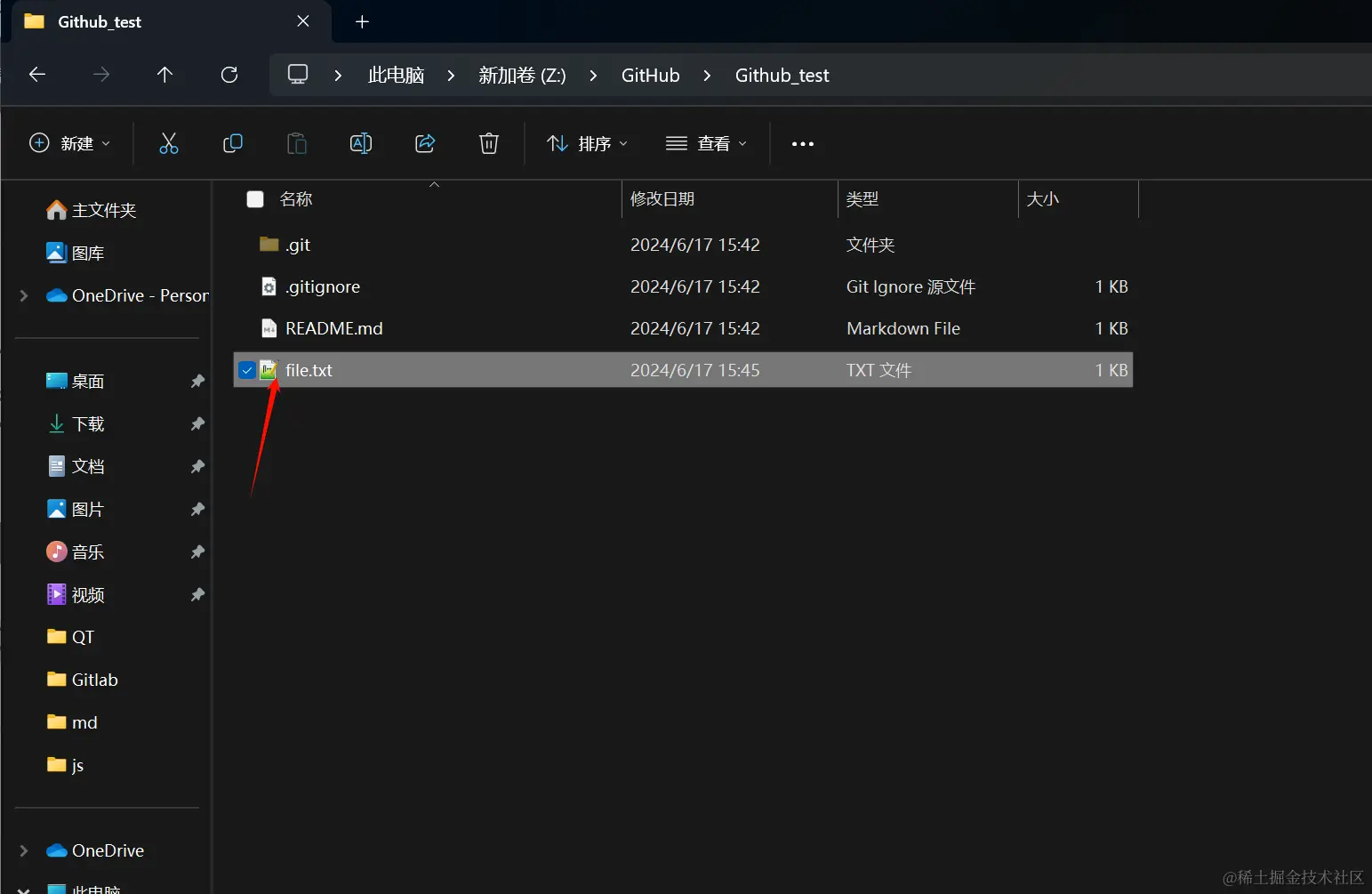Unpin 音乐 via its pin icon
This screenshot has height=894, width=1372.
pos(197,552)
